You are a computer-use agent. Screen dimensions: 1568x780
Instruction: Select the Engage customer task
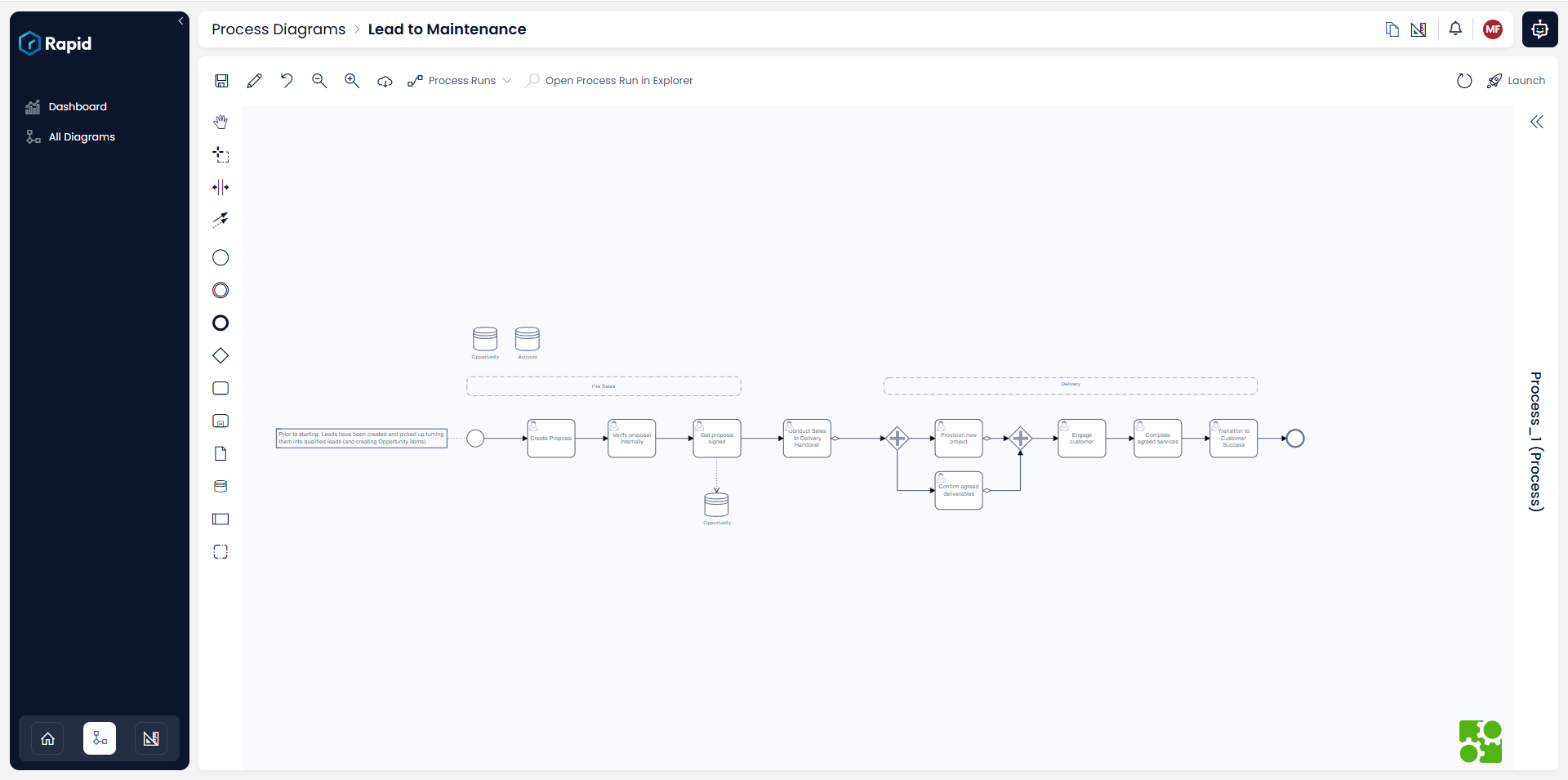point(1082,439)
